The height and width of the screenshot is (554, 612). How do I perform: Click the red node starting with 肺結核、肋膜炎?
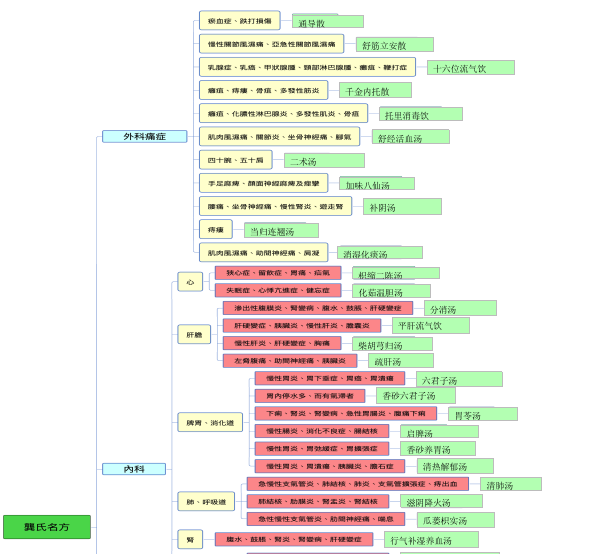click(x=318, y=501)
